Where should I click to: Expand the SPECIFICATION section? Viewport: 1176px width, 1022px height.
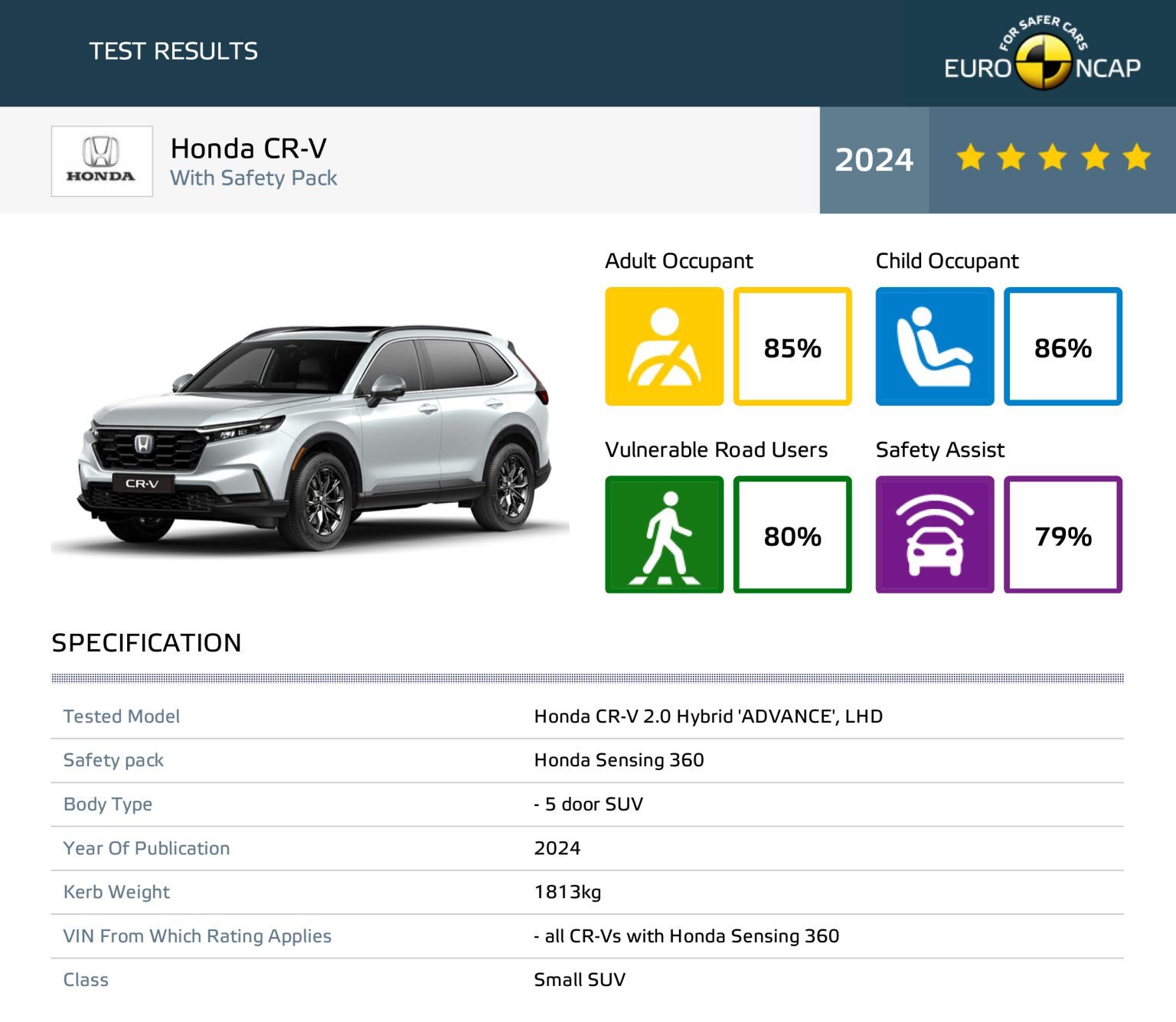145,643
